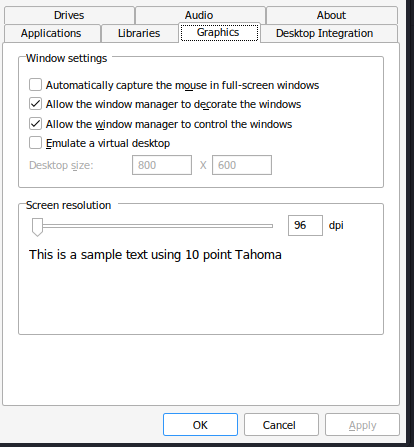Switch to the Applications tab
The height and width of the screenshot is (447, 414).
coord(51,33)
